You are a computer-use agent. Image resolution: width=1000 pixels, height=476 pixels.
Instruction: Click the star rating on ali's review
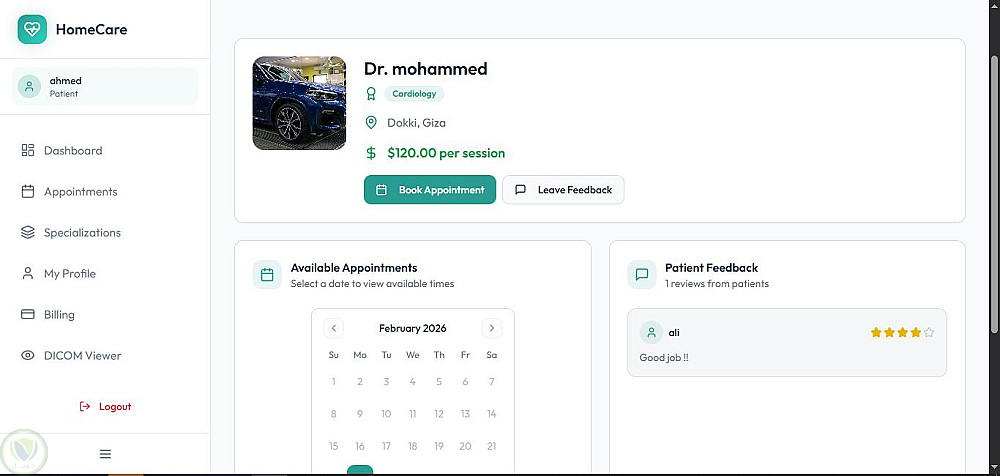coord(902,333)
